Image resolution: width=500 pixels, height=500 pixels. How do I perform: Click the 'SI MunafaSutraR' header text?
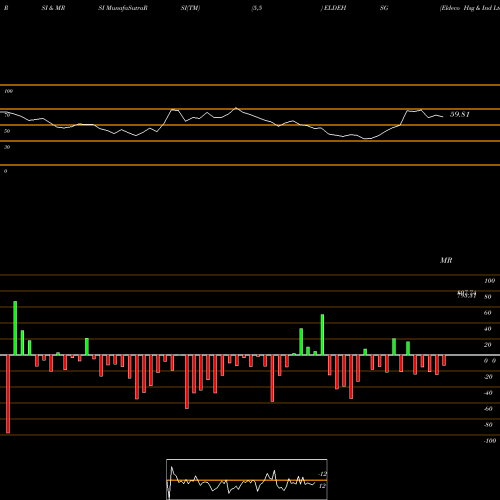(x=123, y=8)
